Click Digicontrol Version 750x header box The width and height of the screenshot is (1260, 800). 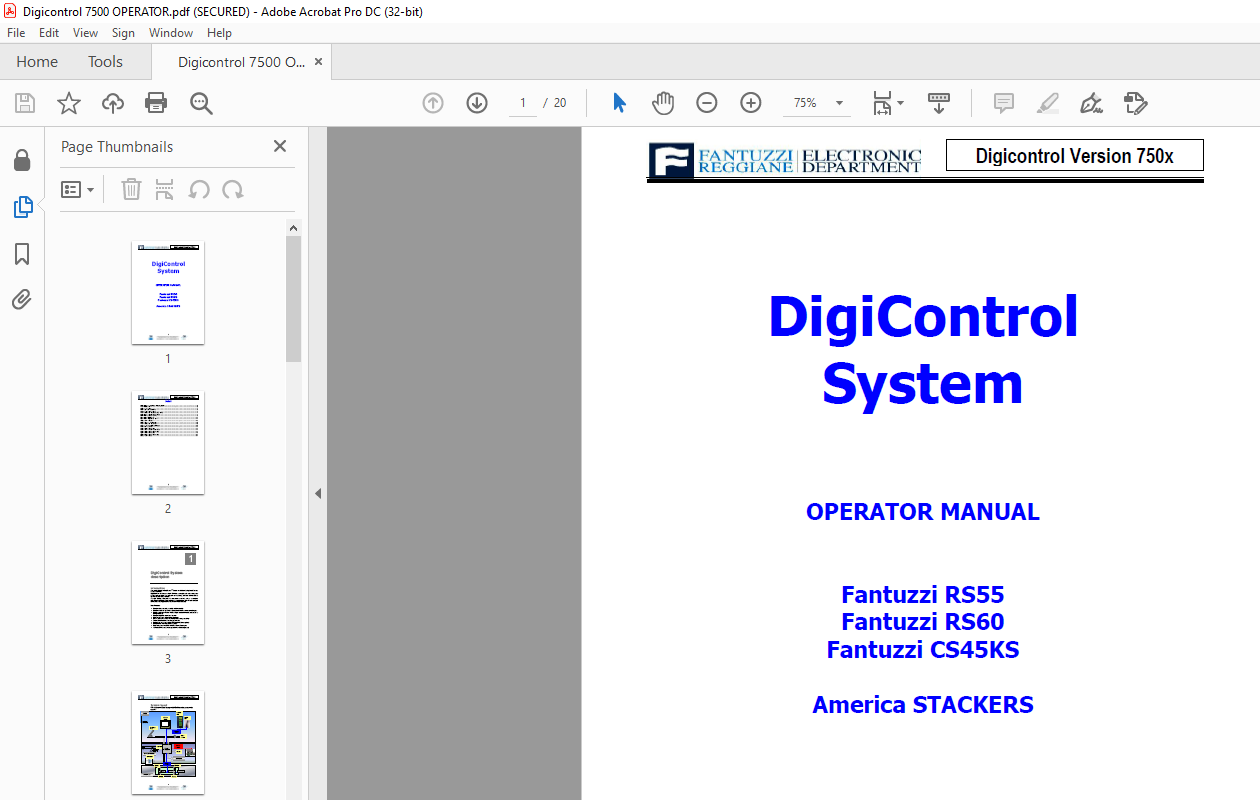1075,156
